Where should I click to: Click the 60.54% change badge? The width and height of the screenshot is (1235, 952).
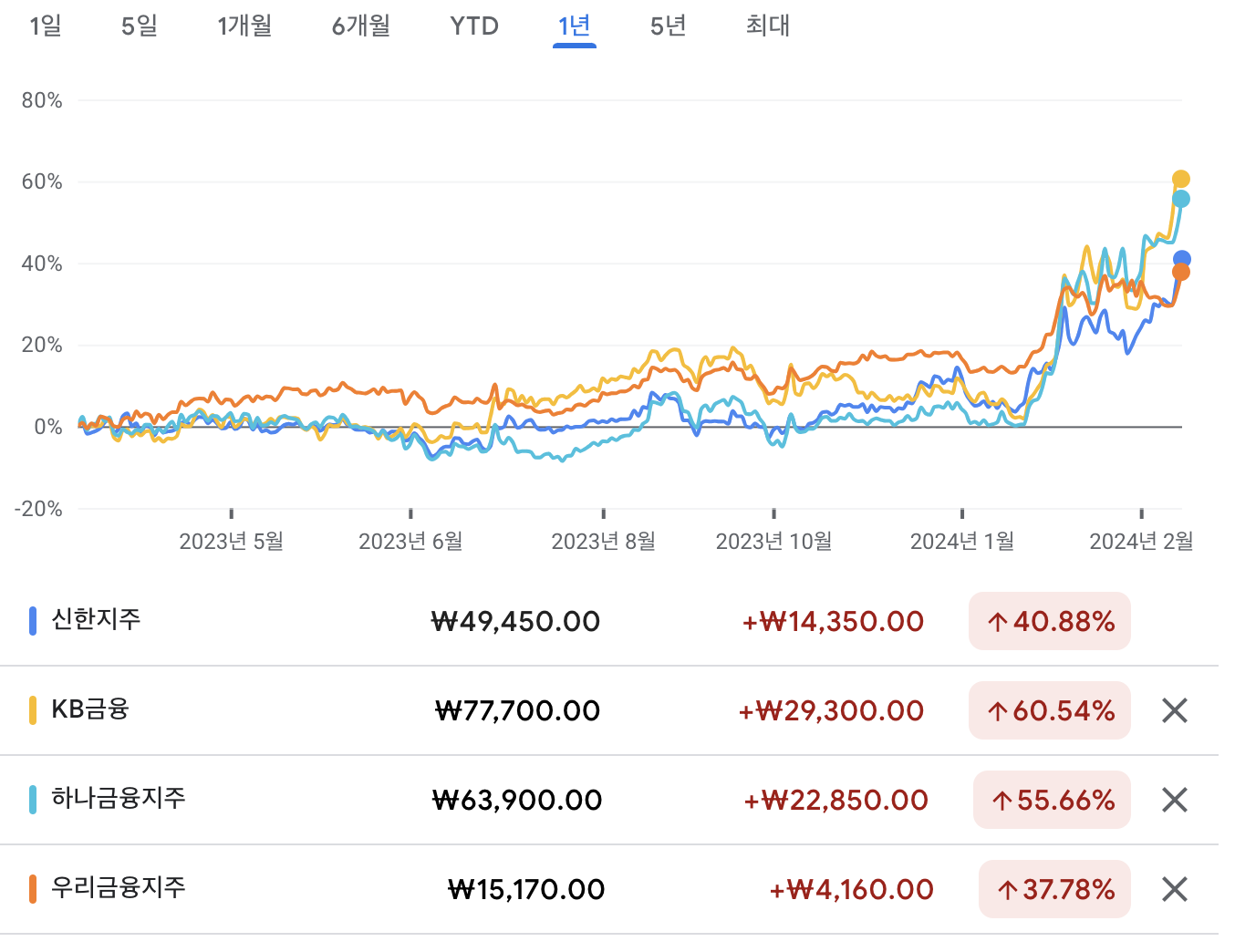1050,710
